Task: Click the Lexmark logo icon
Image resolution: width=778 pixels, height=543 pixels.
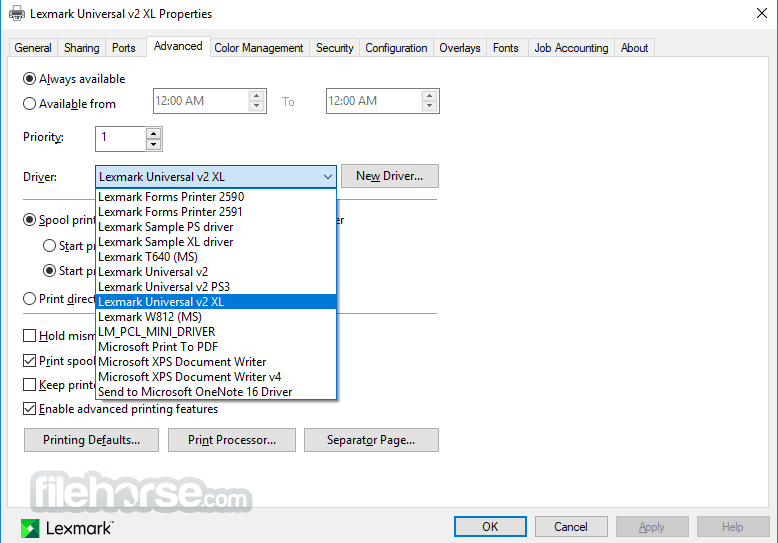Action: pyautogui.click(x=30, y=528)
